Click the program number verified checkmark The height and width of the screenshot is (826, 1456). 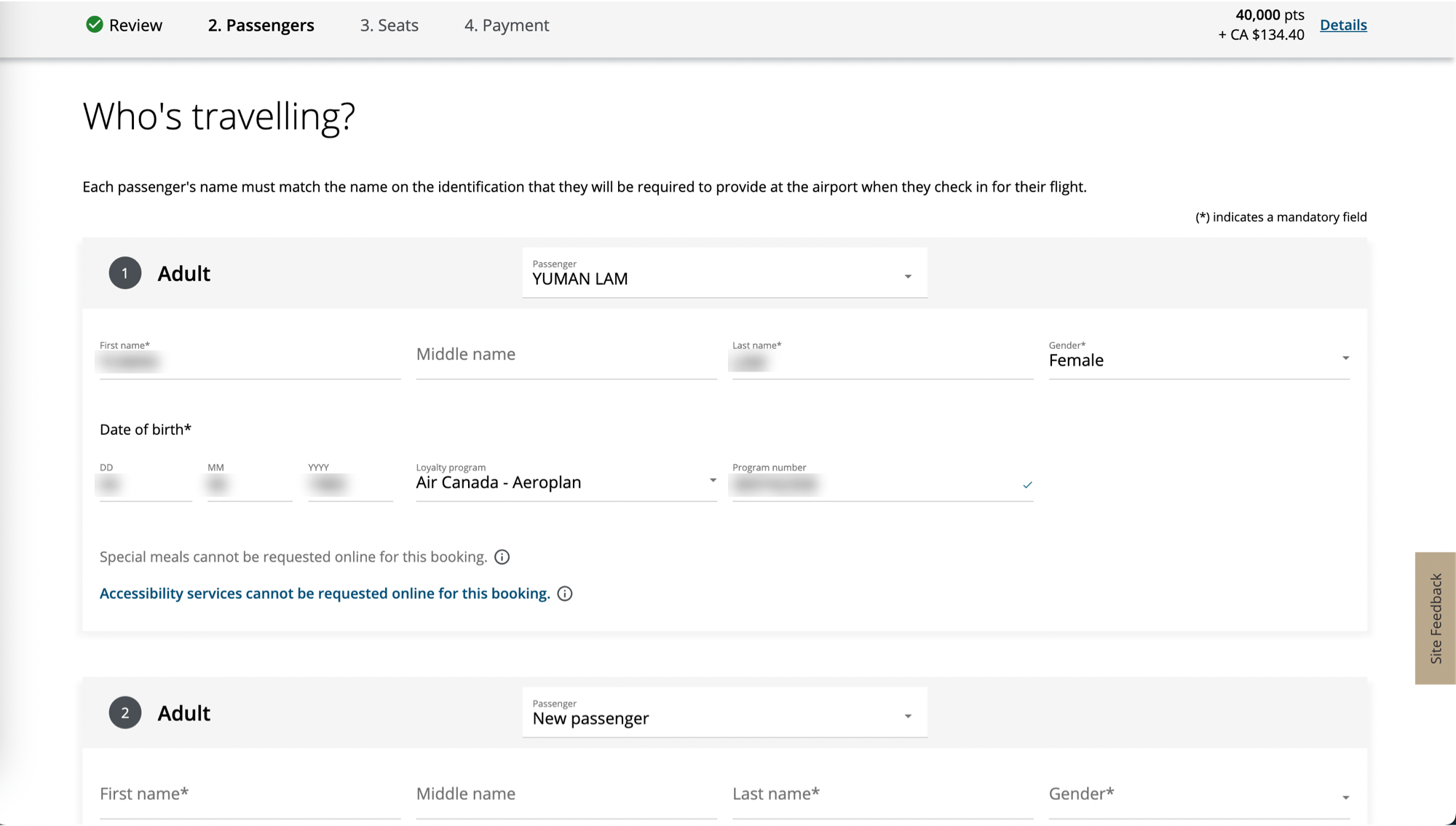(1027, 485)
